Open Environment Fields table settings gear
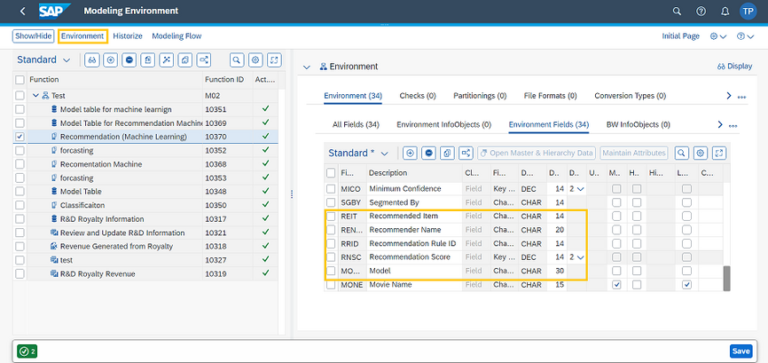This screenshot has height=363, width=768. click(x=700, y=153)
